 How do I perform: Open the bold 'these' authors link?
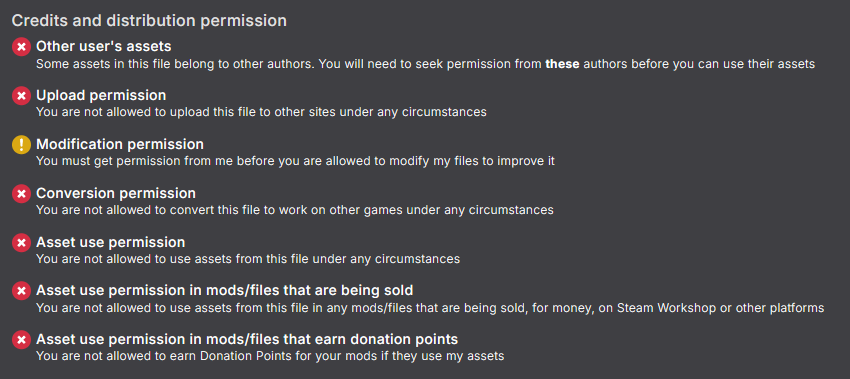tap(562, 64)
